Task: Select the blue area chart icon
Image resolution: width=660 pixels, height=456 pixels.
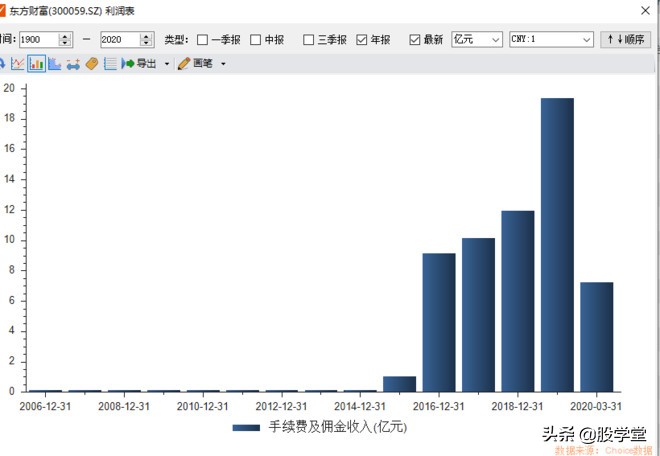Action: (55, 64)
